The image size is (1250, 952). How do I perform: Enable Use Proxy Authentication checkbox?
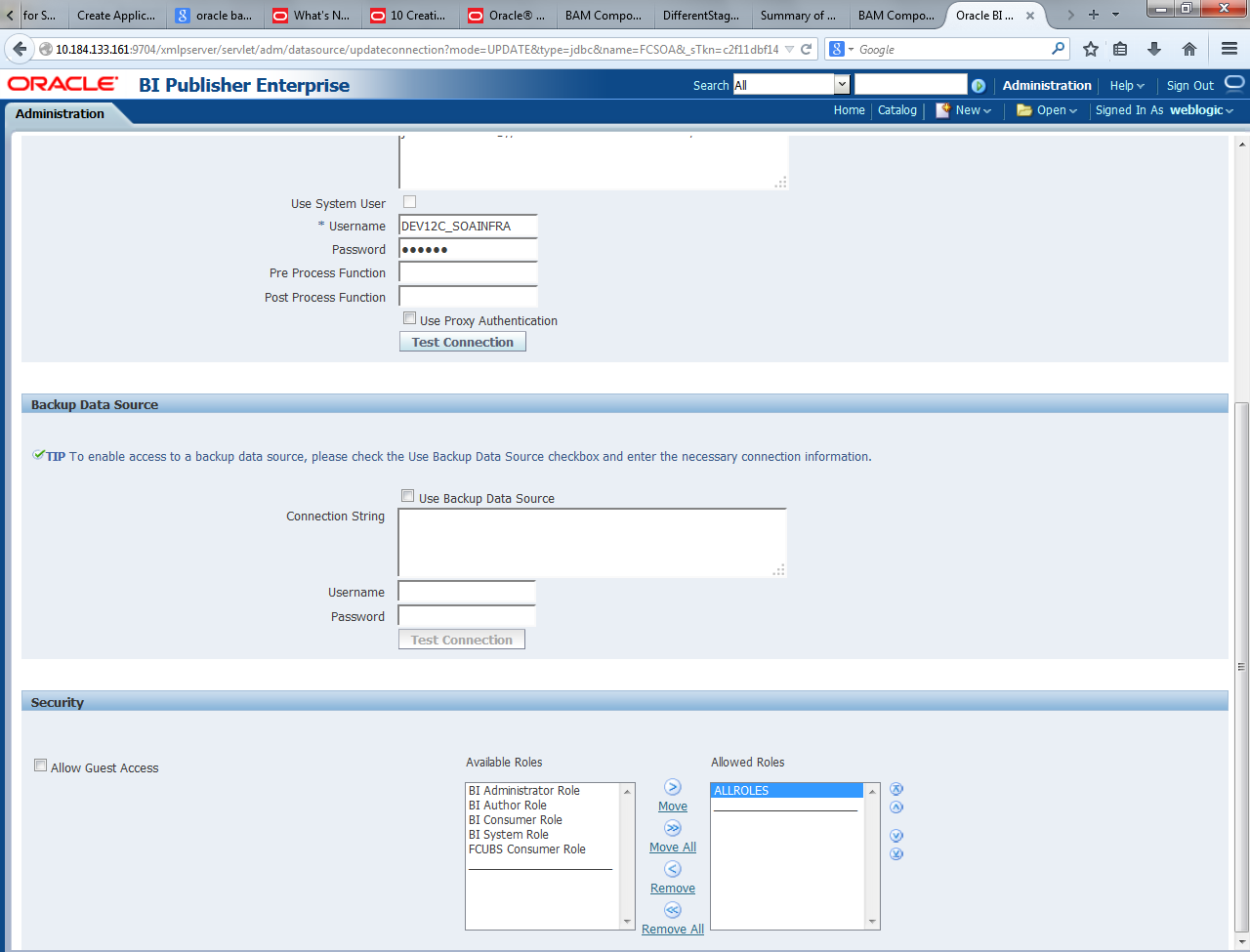tap(409, 318)
